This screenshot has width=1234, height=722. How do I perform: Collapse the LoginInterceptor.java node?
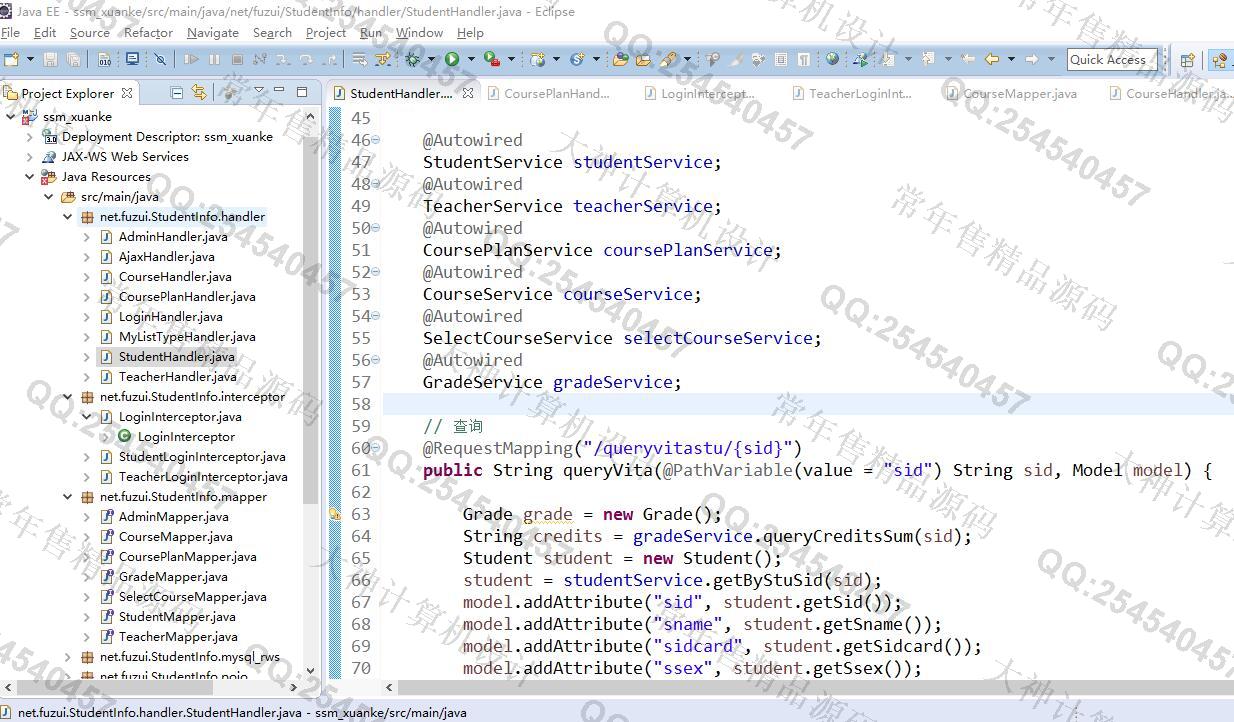(x=86, y=417)
